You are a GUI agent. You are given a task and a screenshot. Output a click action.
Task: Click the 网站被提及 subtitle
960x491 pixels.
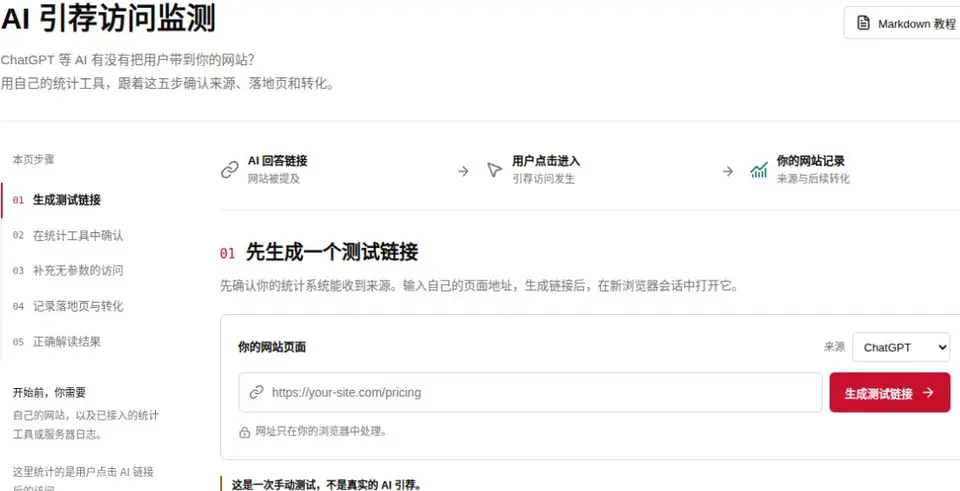point(274,179)
